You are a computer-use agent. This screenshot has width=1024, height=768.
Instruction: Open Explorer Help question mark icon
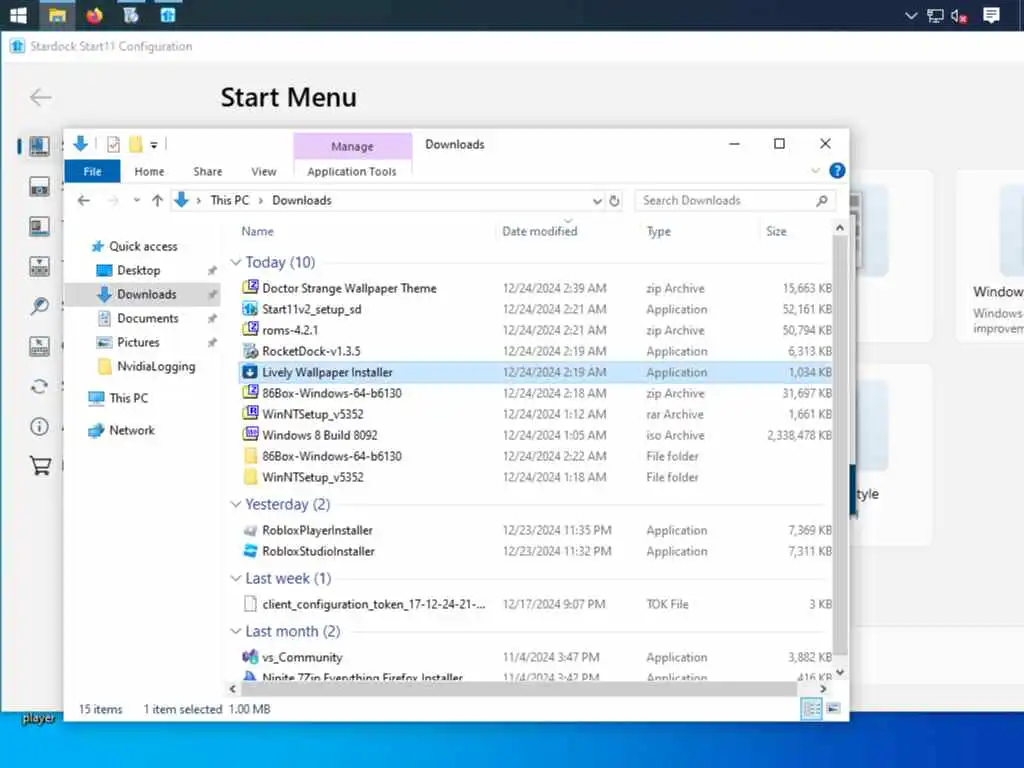837,171
